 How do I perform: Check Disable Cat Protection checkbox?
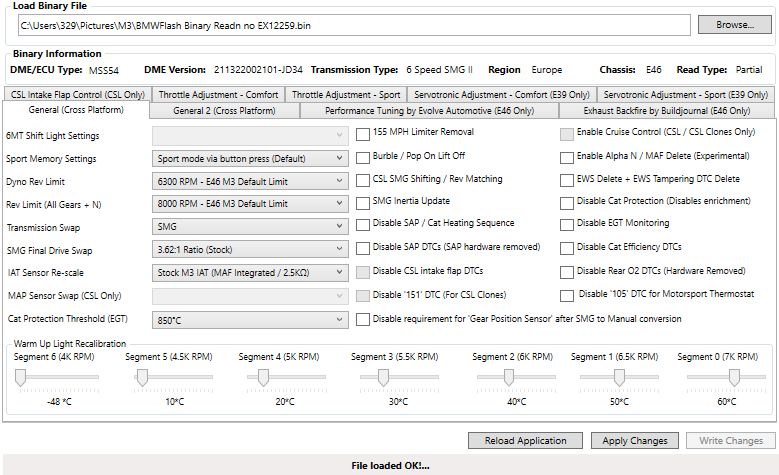click(567, 203)
